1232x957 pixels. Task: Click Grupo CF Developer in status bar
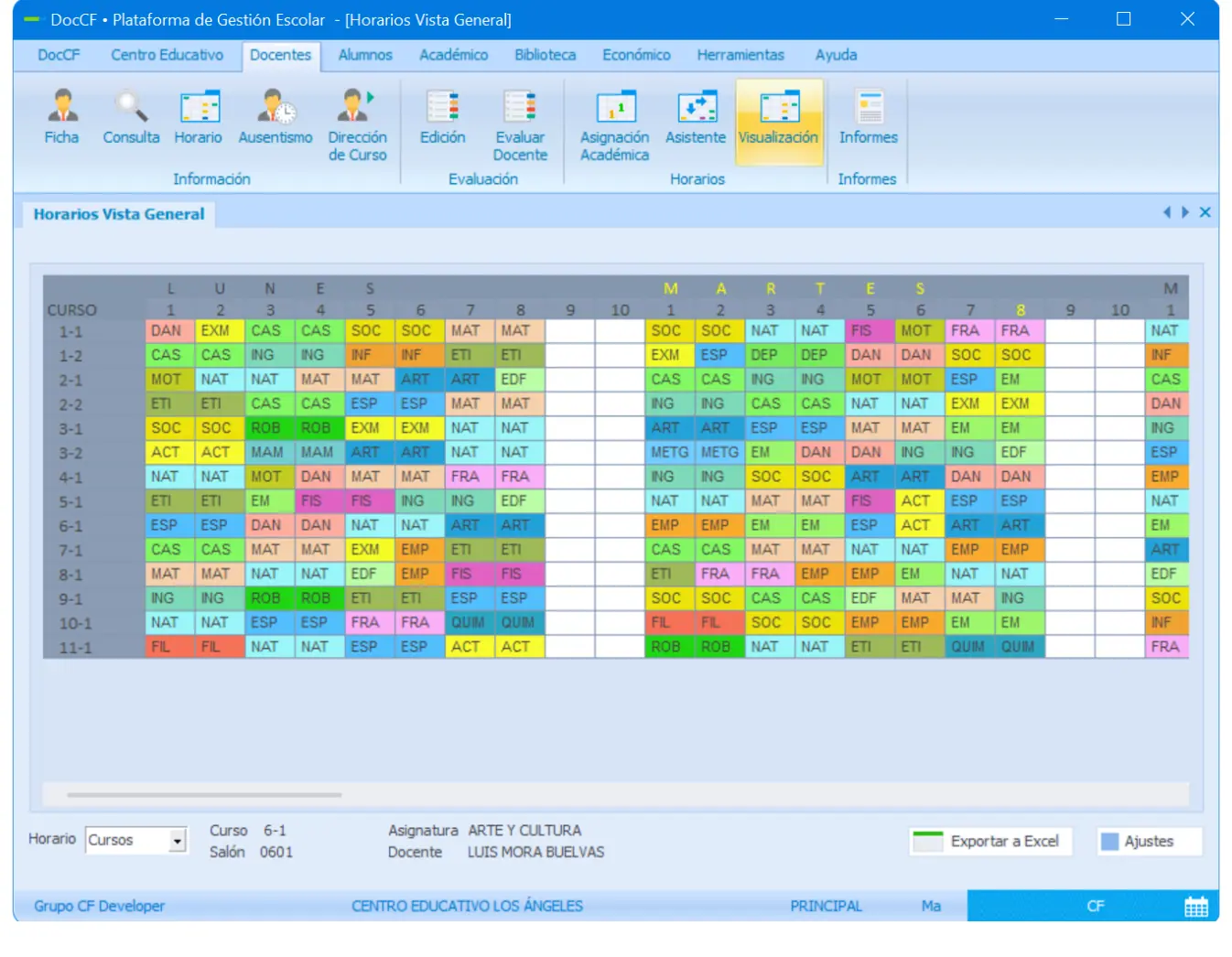point(100,907)
